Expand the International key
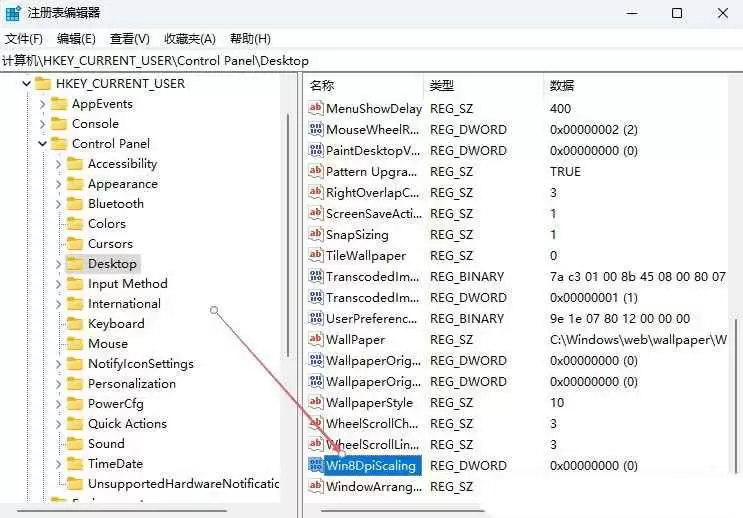Screen dimensions: 743x518 [58, 304]
